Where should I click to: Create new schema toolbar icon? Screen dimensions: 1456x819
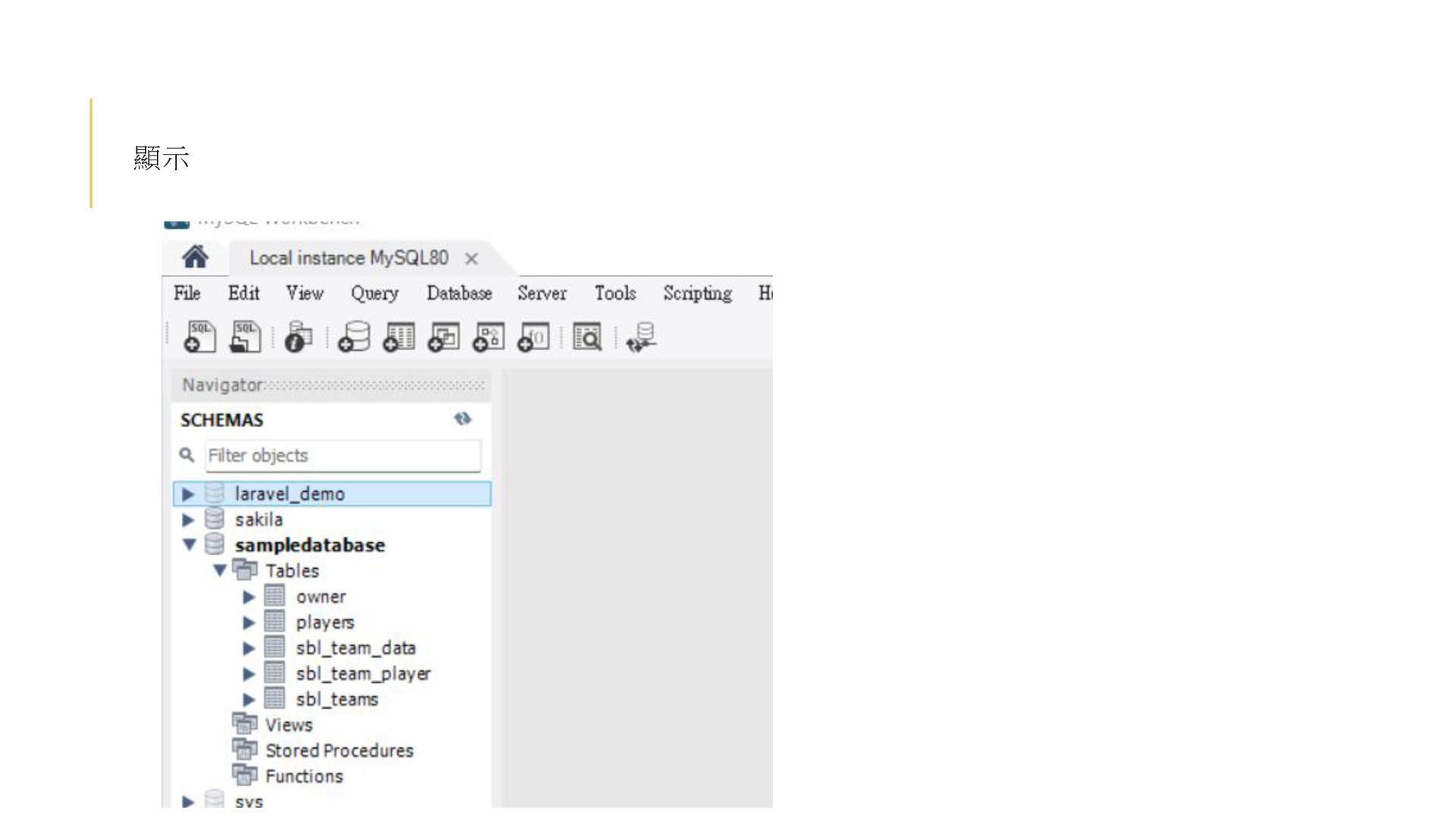point(354,337)
